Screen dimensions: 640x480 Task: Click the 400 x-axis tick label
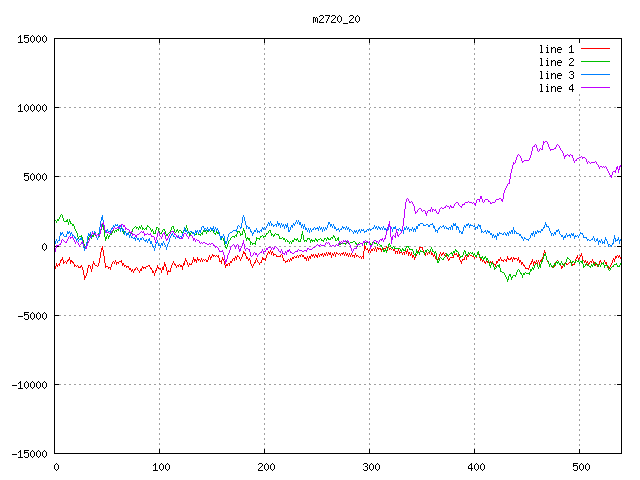tap(475, 467)
